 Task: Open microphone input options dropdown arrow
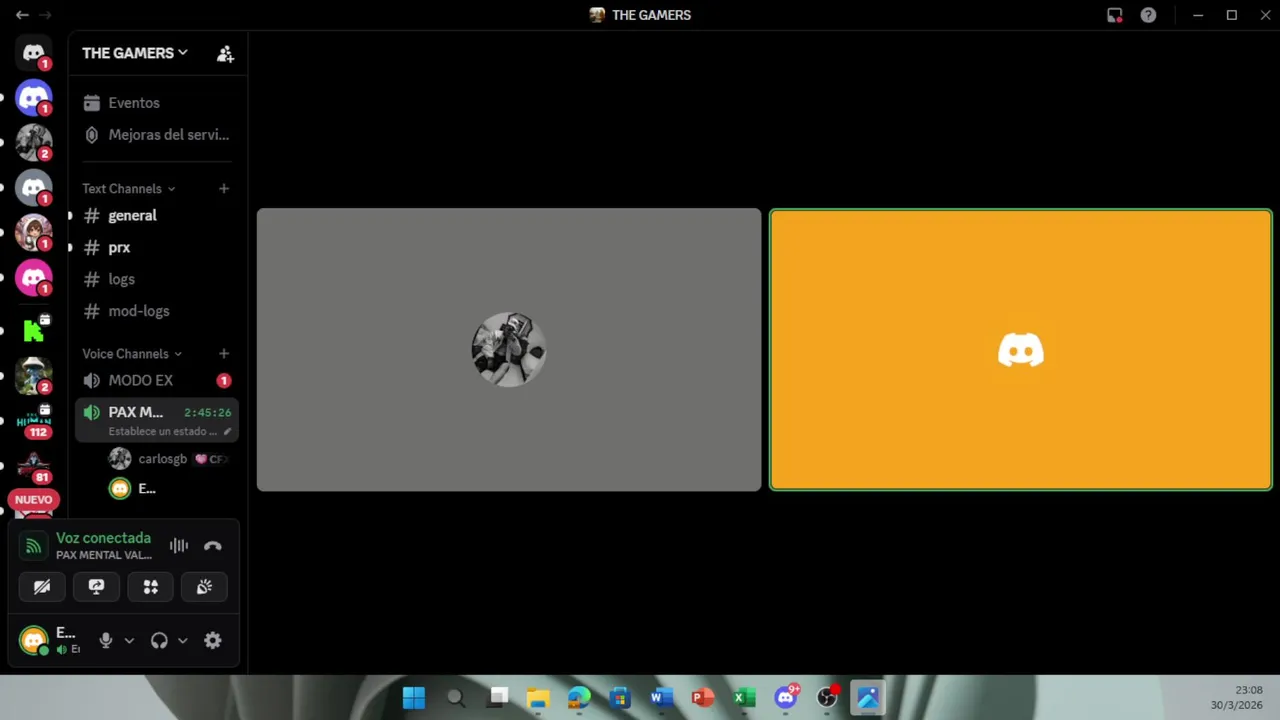click(x=129, y=641)
